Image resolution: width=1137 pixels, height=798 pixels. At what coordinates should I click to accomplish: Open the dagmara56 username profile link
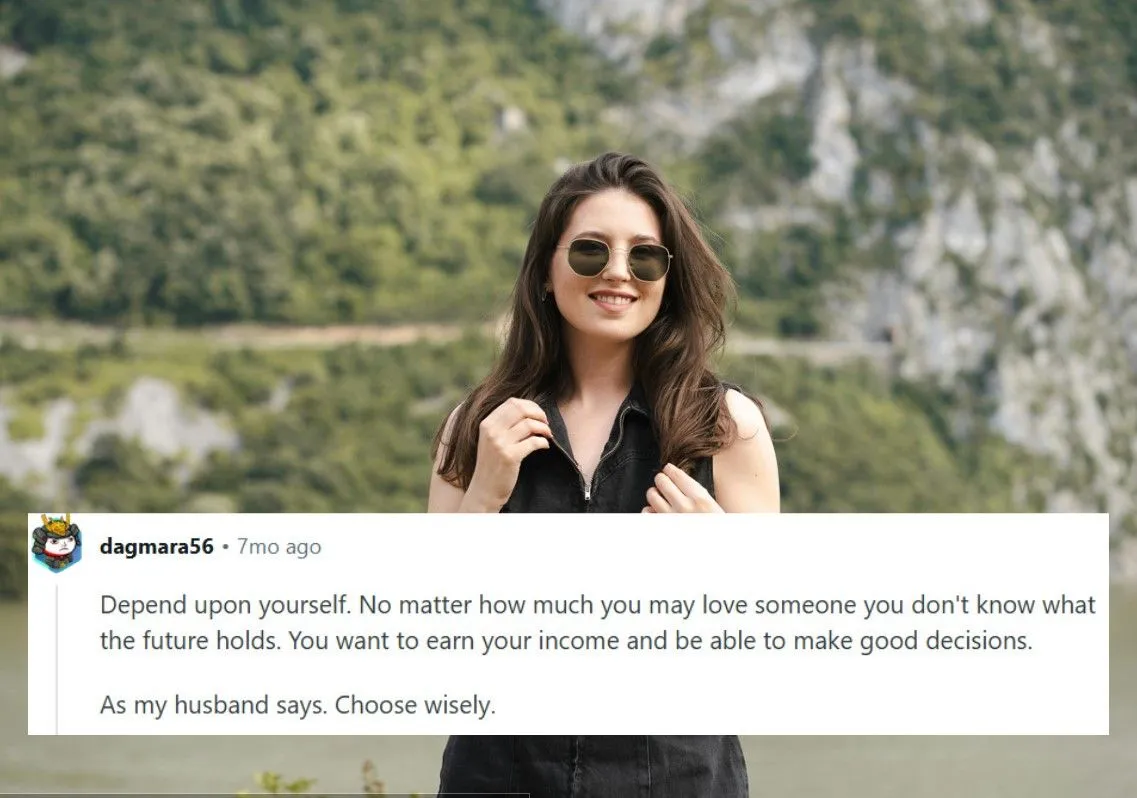click(157, 546)
